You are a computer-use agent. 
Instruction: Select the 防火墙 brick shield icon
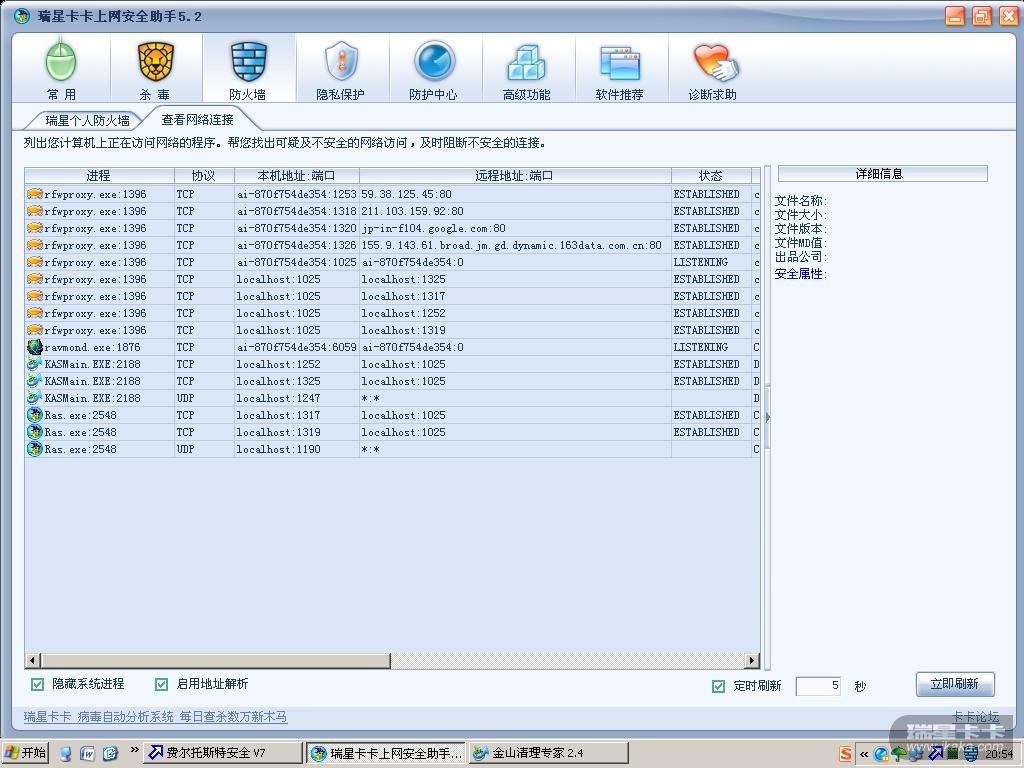(x=248, y=69)
